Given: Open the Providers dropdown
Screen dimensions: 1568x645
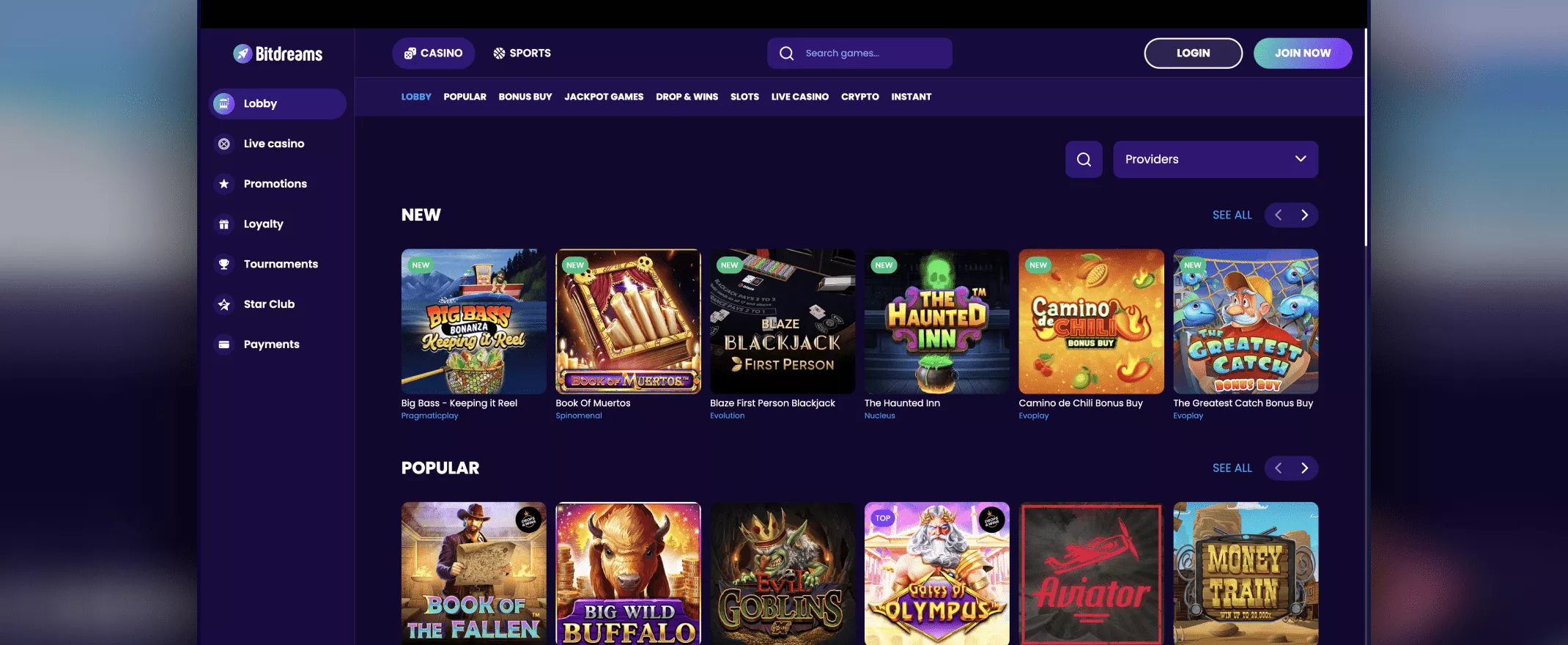Looking at the screenshot, I should click(1216, 159).
